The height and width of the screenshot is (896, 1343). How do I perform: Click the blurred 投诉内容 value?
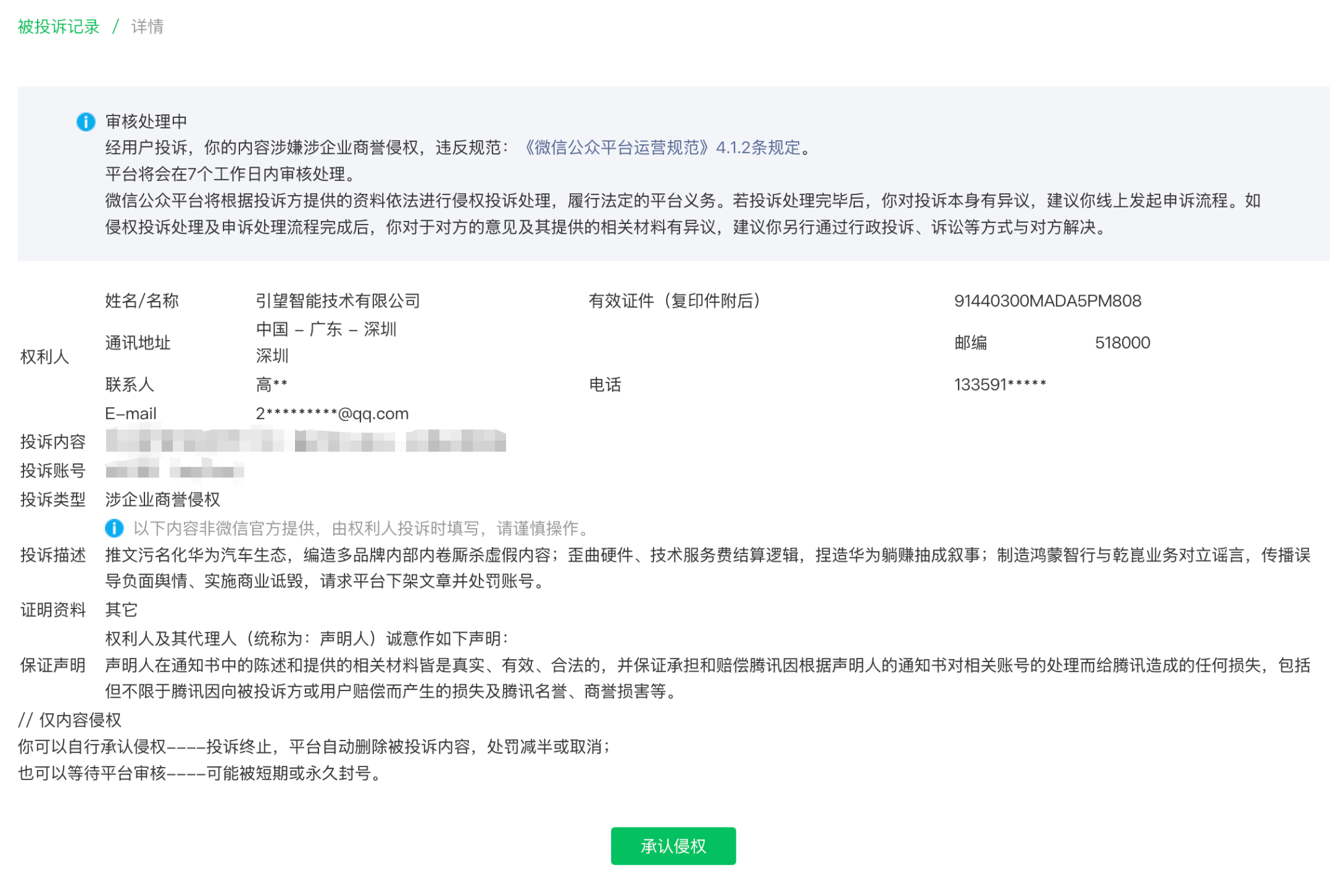click(x=306, y=441)
